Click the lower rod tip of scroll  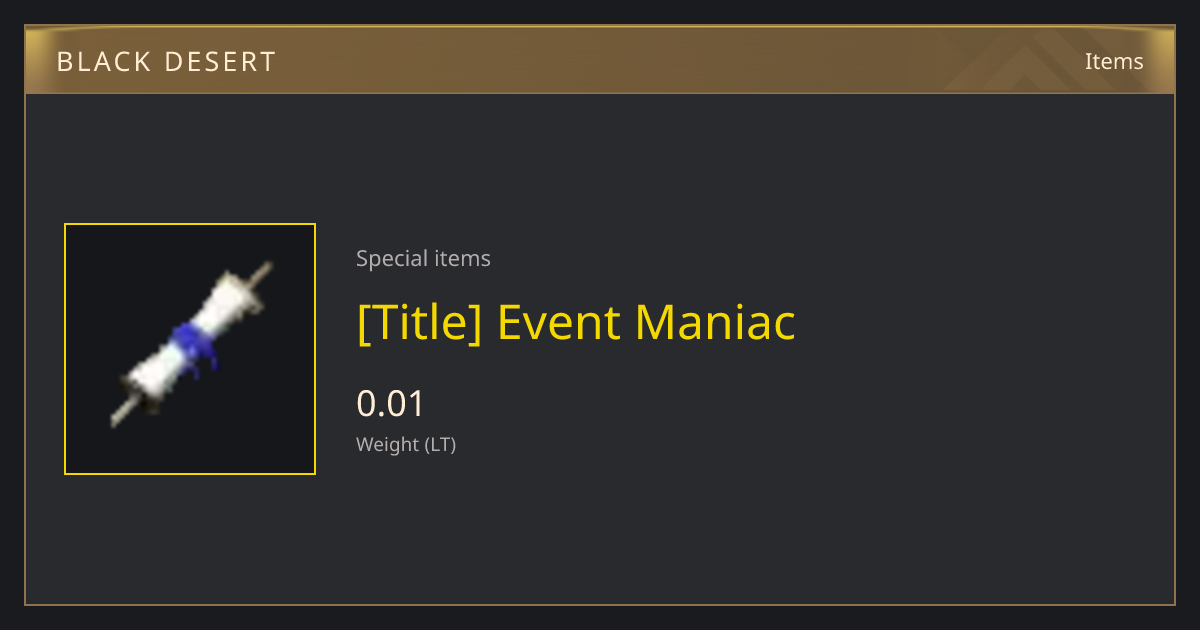click(x=119, y=417)
